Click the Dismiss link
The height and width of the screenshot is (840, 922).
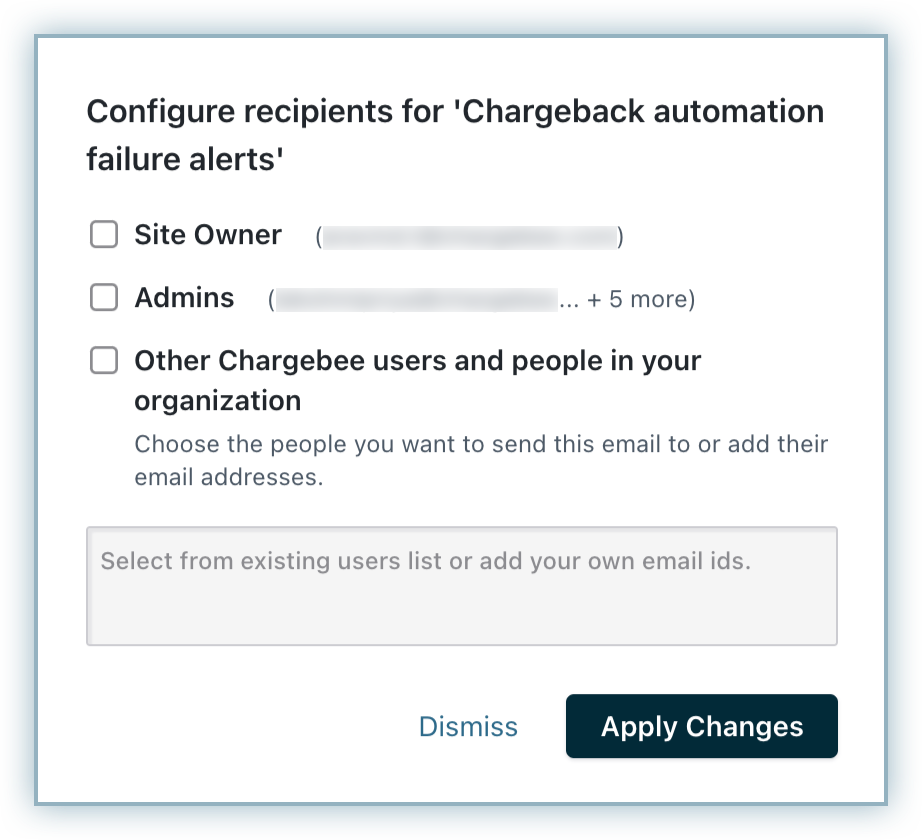468,727
